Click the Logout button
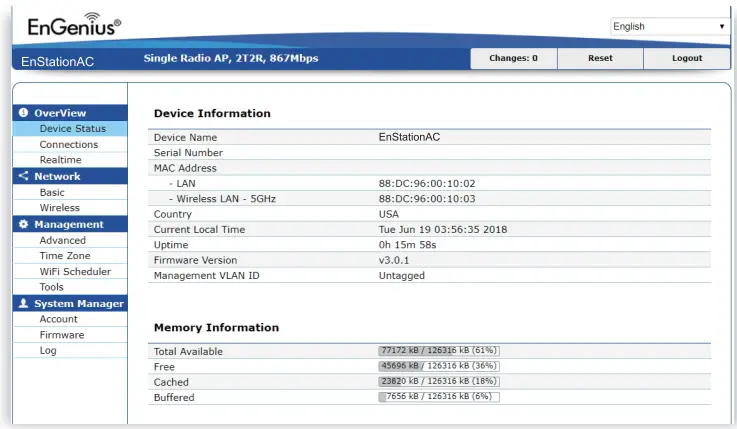 687,58
